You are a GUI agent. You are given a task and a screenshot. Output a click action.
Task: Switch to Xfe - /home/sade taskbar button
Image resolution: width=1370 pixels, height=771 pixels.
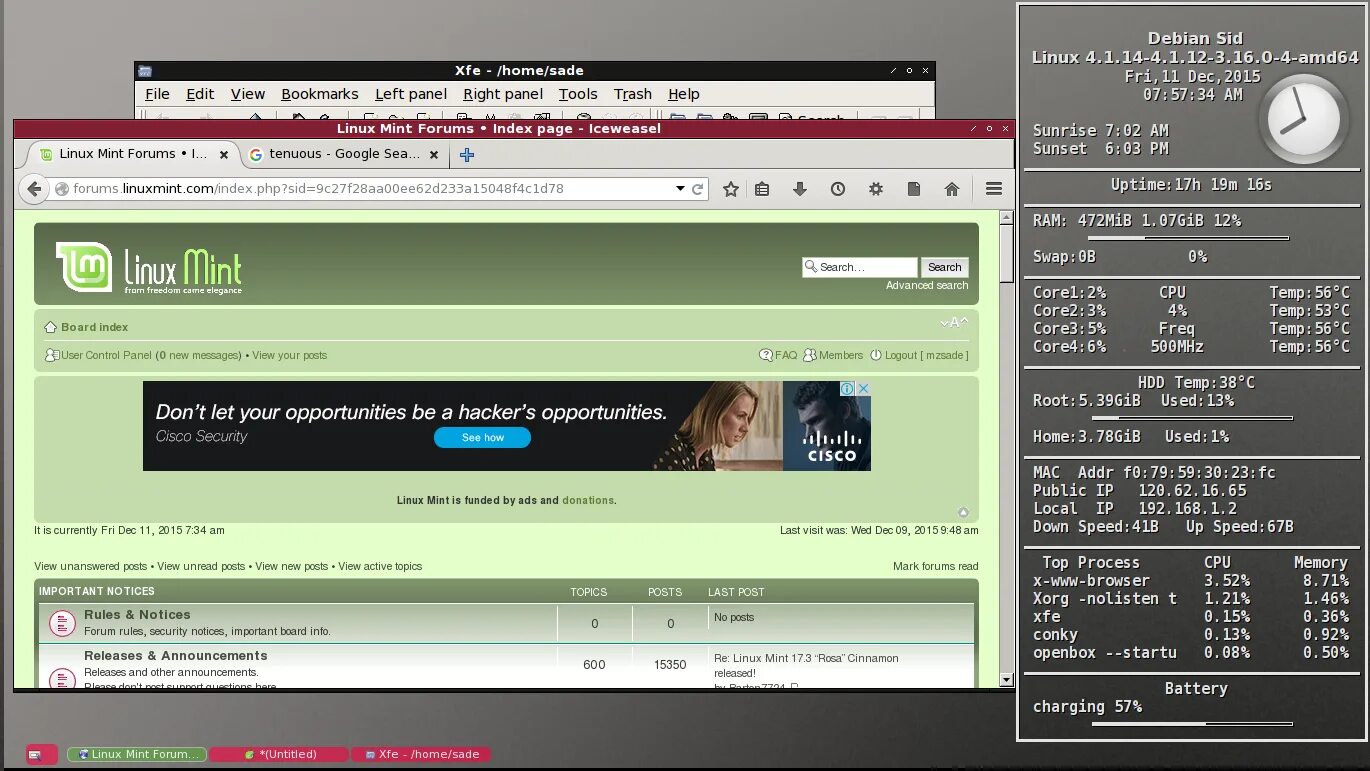(421, 754)
